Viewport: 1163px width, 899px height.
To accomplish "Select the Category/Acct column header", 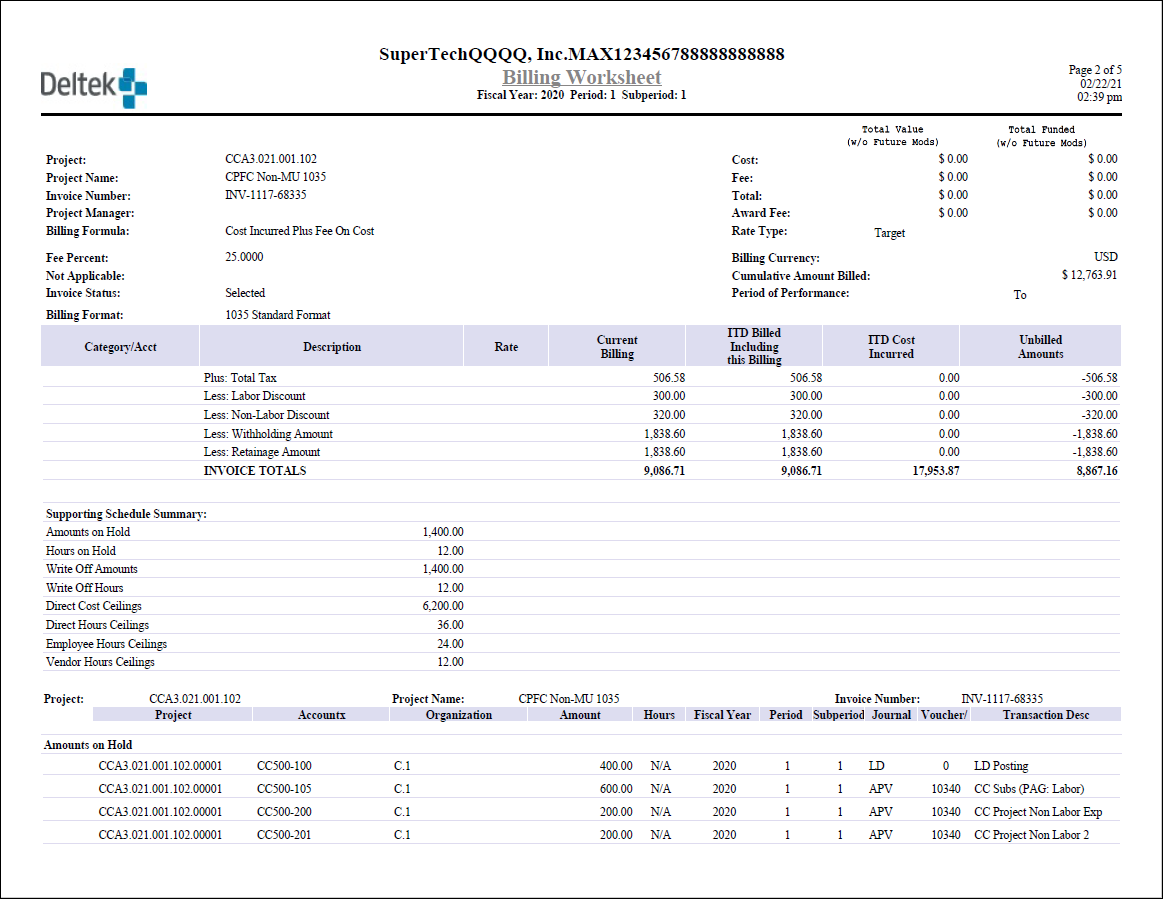I will point(120,347).
